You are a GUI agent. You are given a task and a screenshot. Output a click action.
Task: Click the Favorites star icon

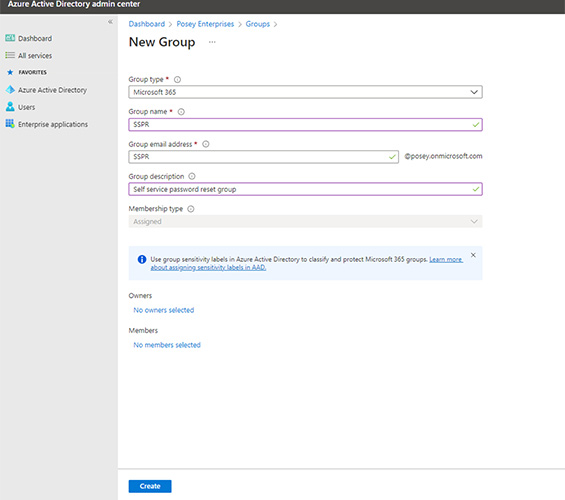click(x=10, y=72)
